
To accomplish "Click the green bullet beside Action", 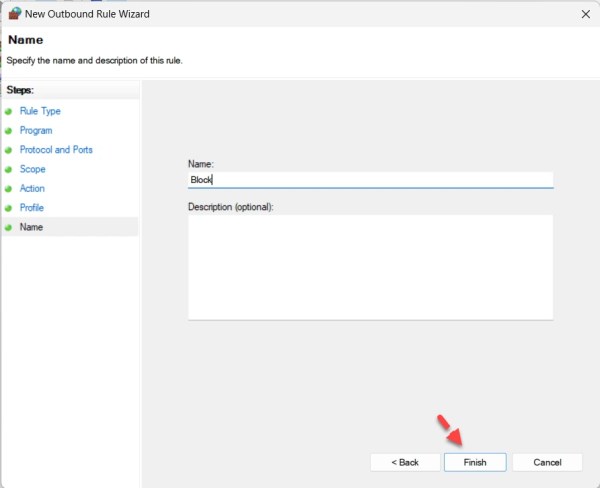I will tap(8, 189).
